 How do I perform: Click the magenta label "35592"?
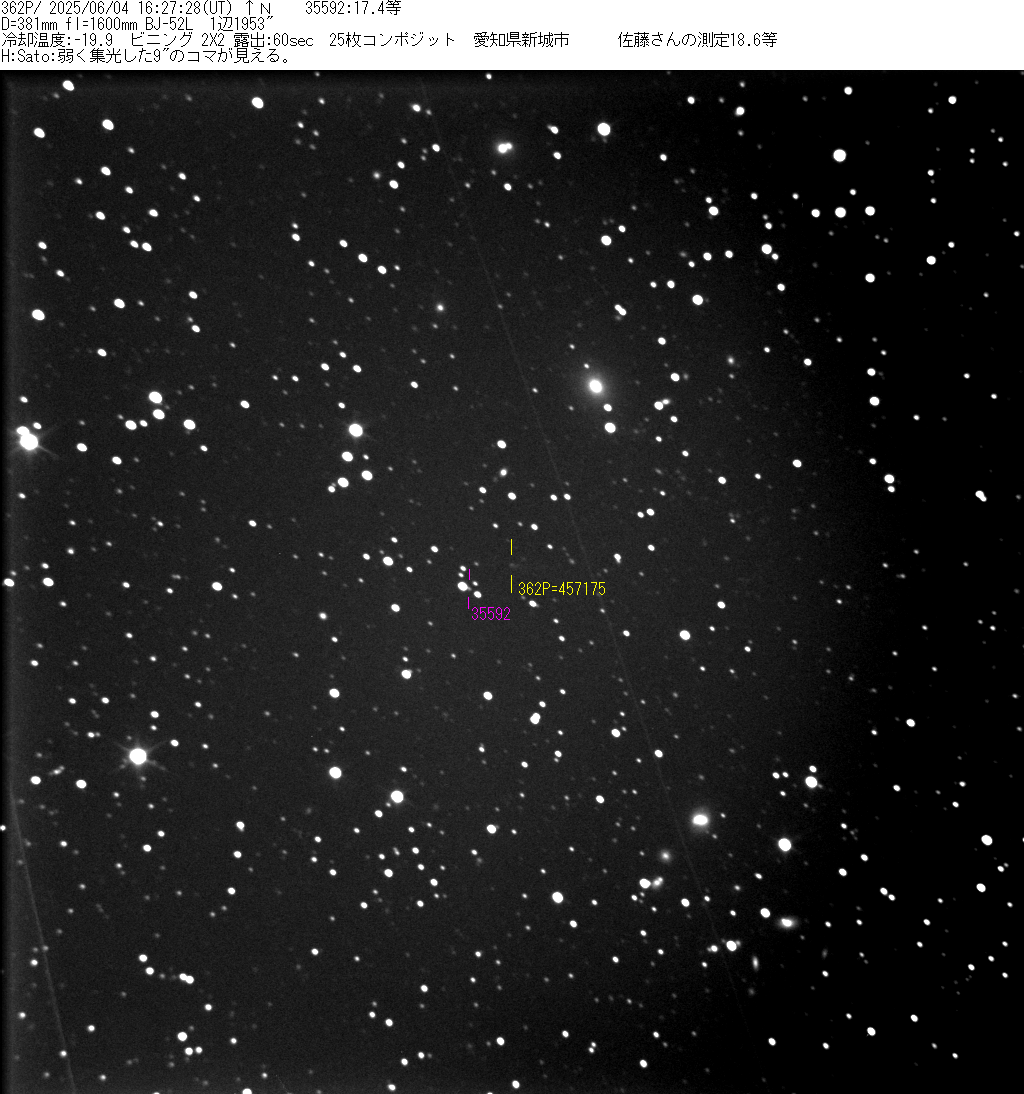[491, 614]
